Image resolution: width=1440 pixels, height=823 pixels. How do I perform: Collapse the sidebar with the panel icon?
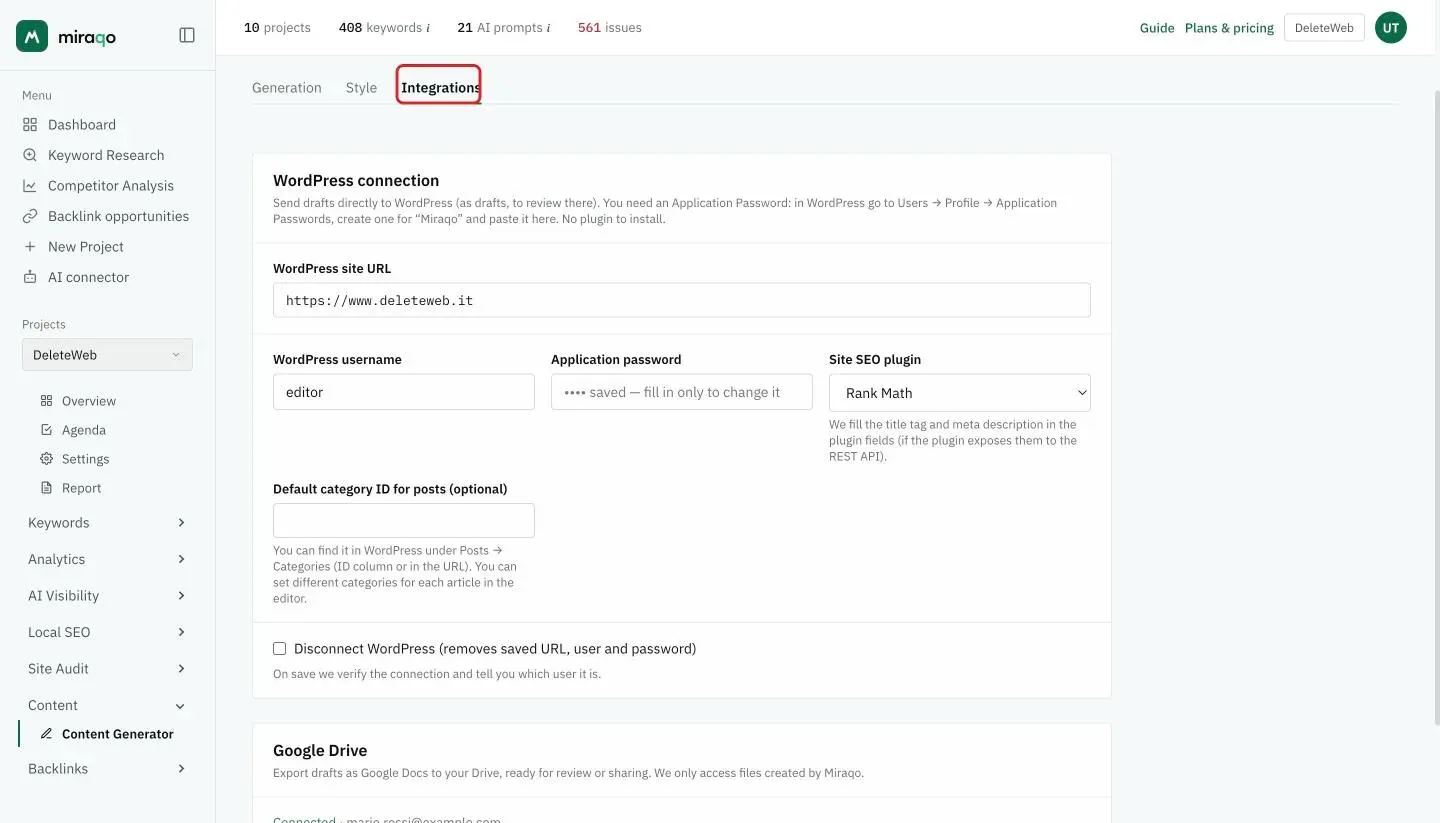pos(187,35)
